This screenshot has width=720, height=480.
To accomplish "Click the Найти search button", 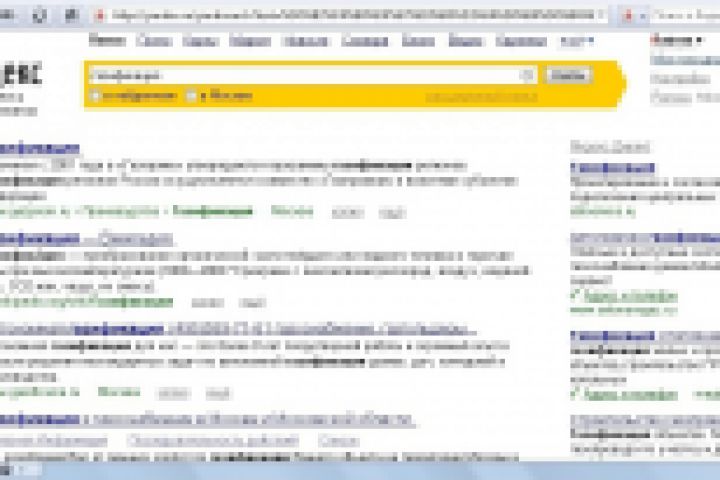I will tap(568, 75).
